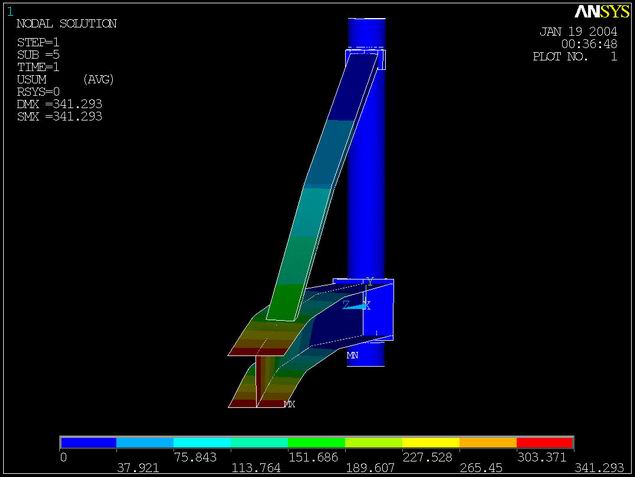Click the blue vertical column in the model
The image size is (635, 477).
pos(366,192)
